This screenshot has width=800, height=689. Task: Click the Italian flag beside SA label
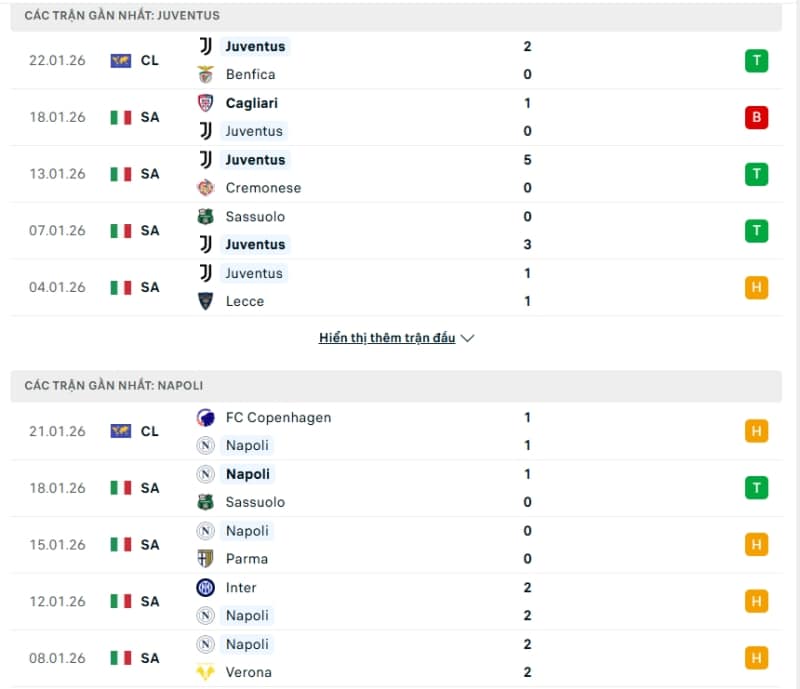120,117
